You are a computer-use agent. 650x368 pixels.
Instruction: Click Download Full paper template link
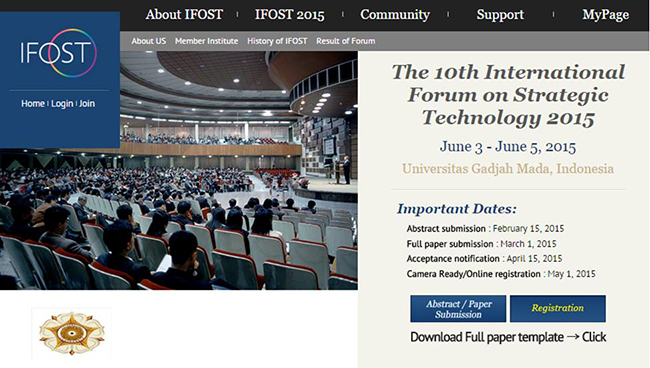coord(508,337)
